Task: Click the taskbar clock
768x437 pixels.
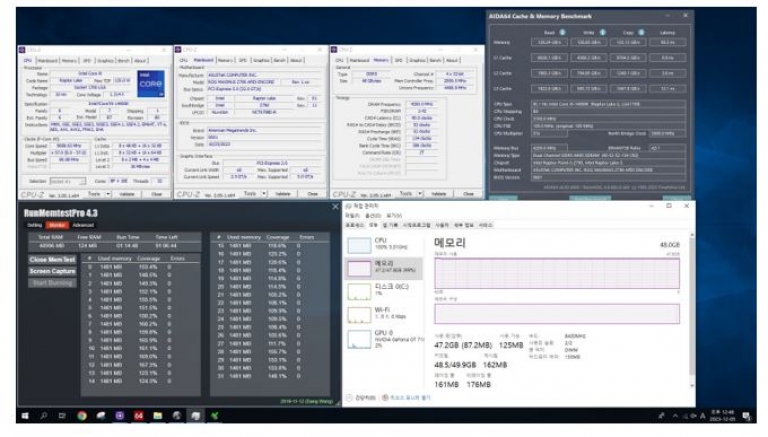Action: tap(722, 416)
